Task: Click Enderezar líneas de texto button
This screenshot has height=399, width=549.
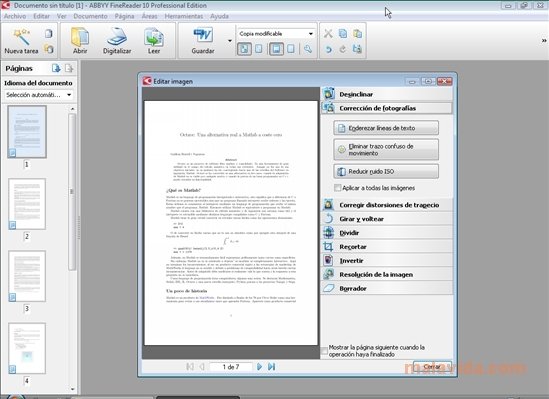Action: [386, 128]
